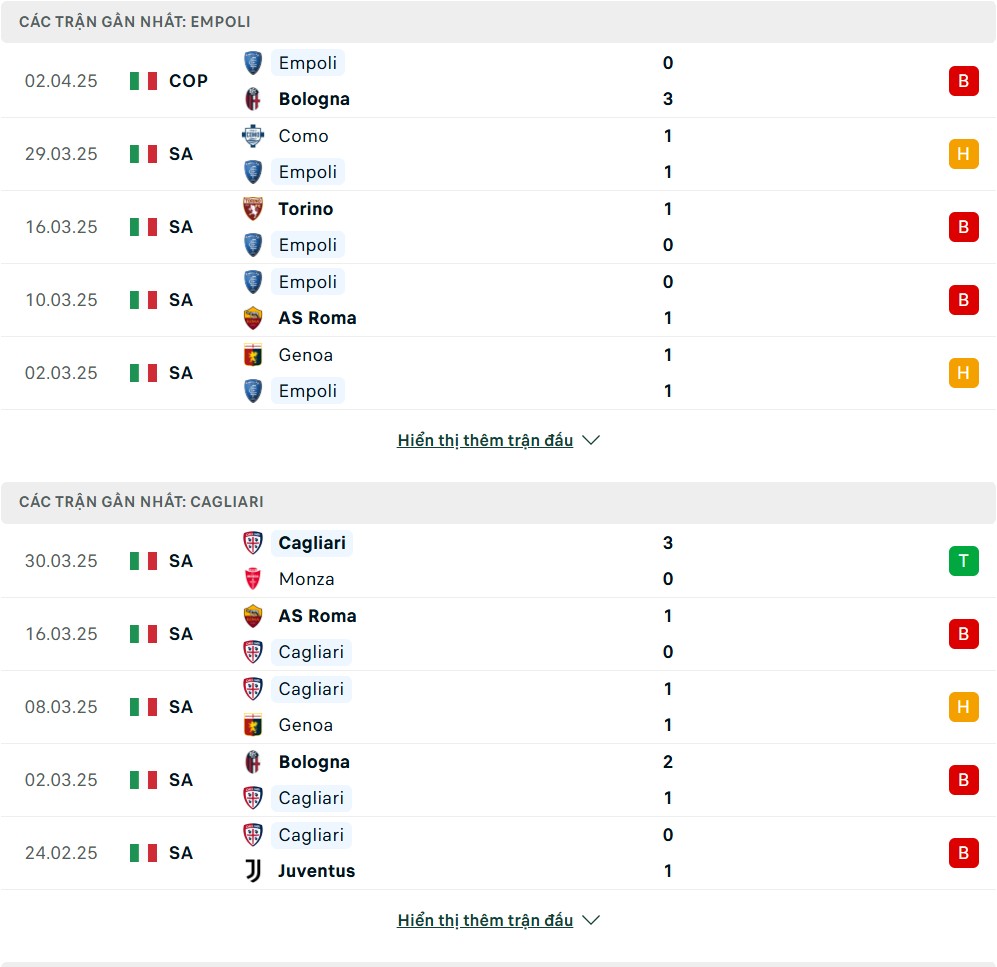Open the Torino team link
Image resolution: width=997 pixels, height=967 pixels.
(305, 209)
